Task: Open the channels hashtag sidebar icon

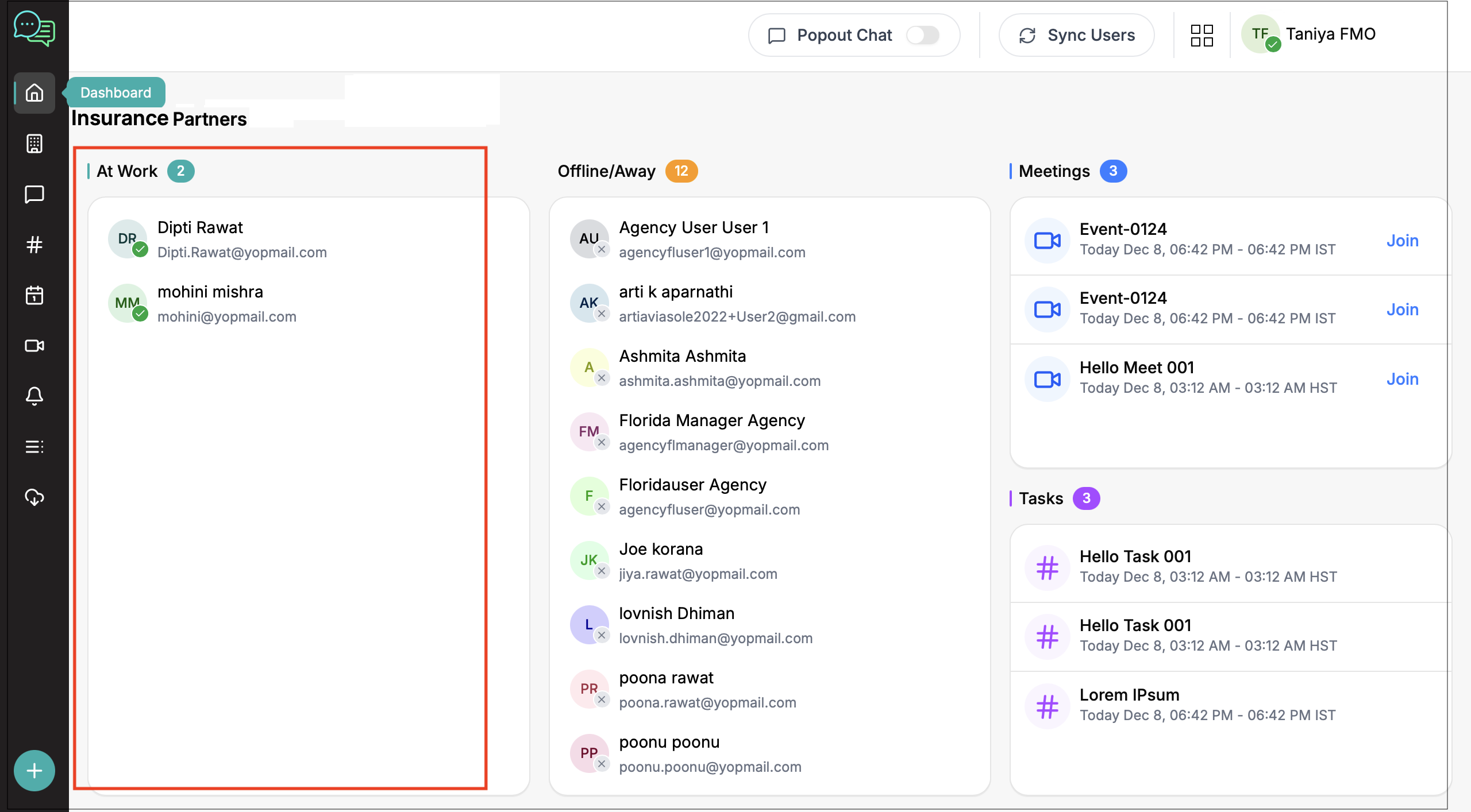Action: click(x=34, y=245)
